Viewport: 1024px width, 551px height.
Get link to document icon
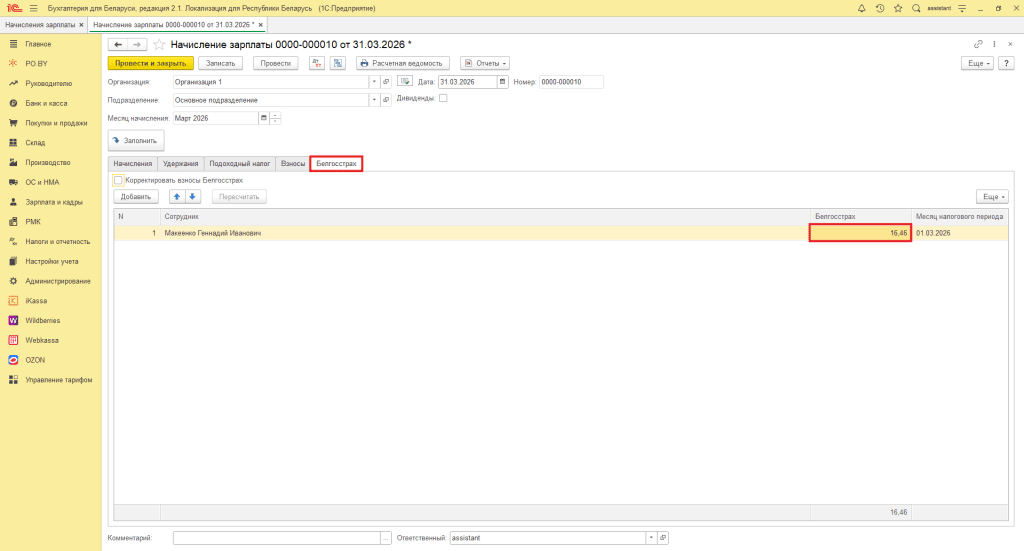click(x=978, y=44)
